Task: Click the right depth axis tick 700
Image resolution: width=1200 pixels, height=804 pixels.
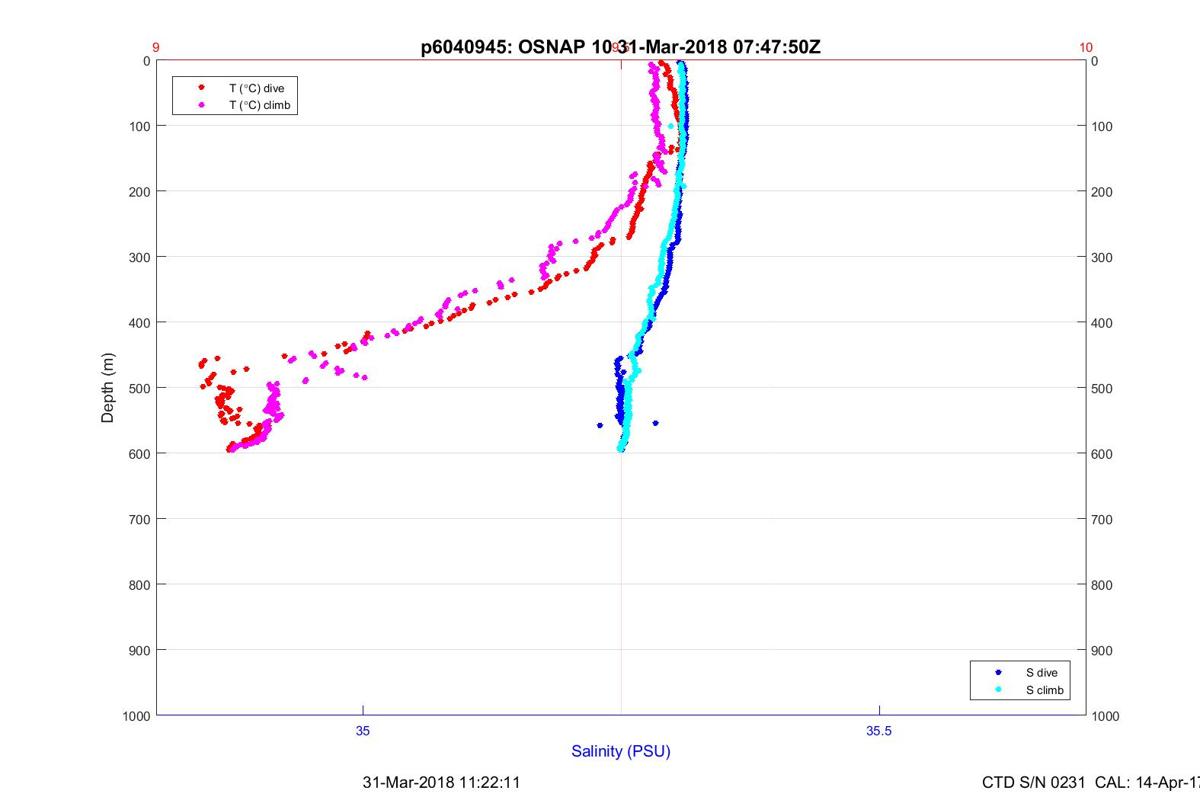Action: [x=1103, y=519]
